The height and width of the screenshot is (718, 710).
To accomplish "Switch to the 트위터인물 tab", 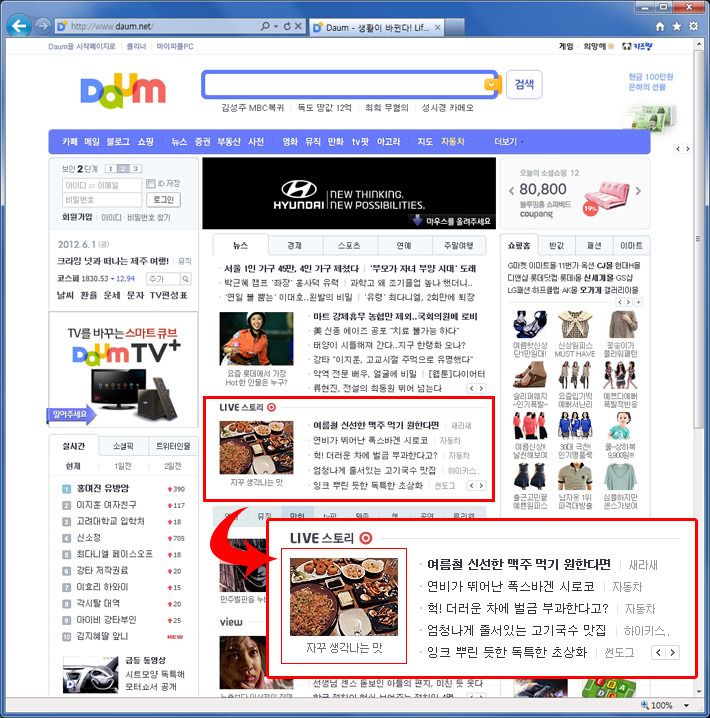I will 173,446.
